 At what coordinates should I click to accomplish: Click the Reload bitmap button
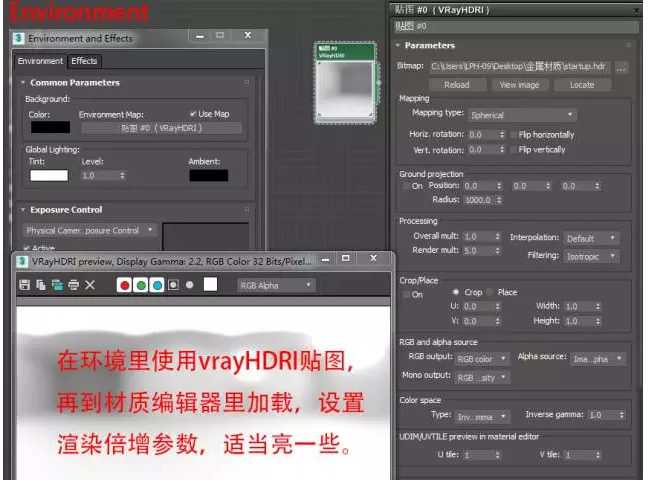457,85
